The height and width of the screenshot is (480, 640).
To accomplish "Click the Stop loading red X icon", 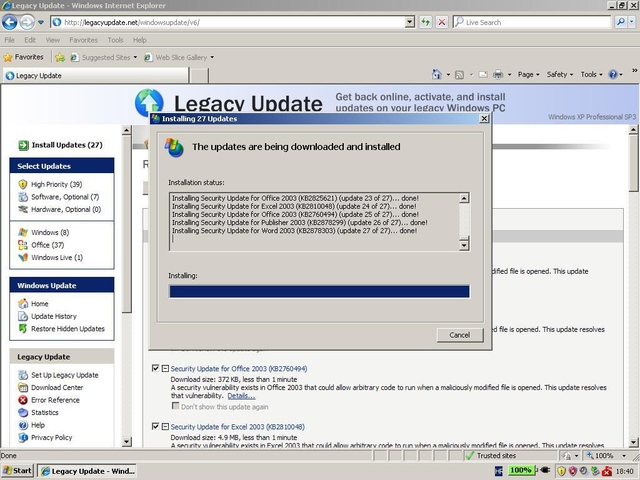I will click(x=442, y=21).
